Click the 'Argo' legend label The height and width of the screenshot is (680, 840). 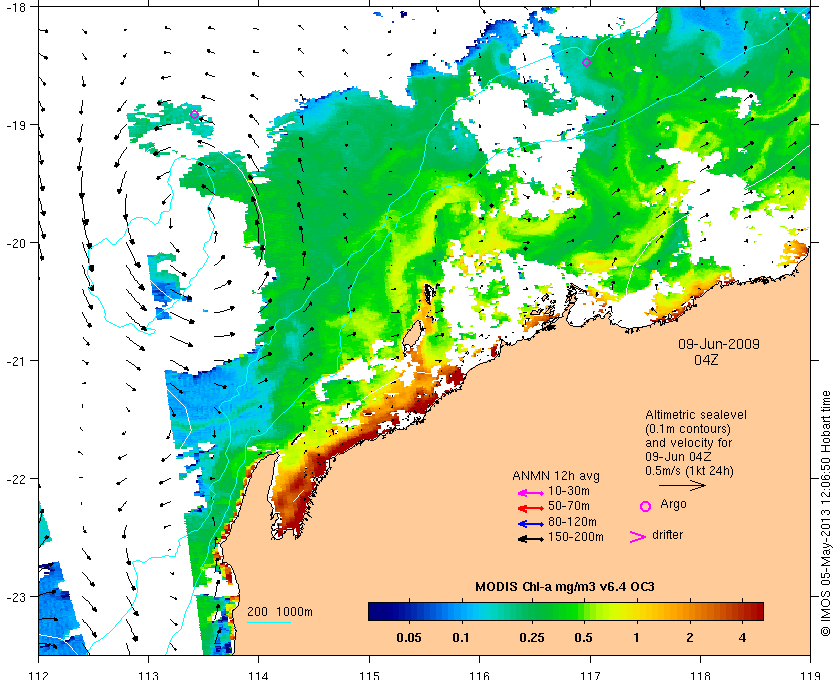[673, 504]
